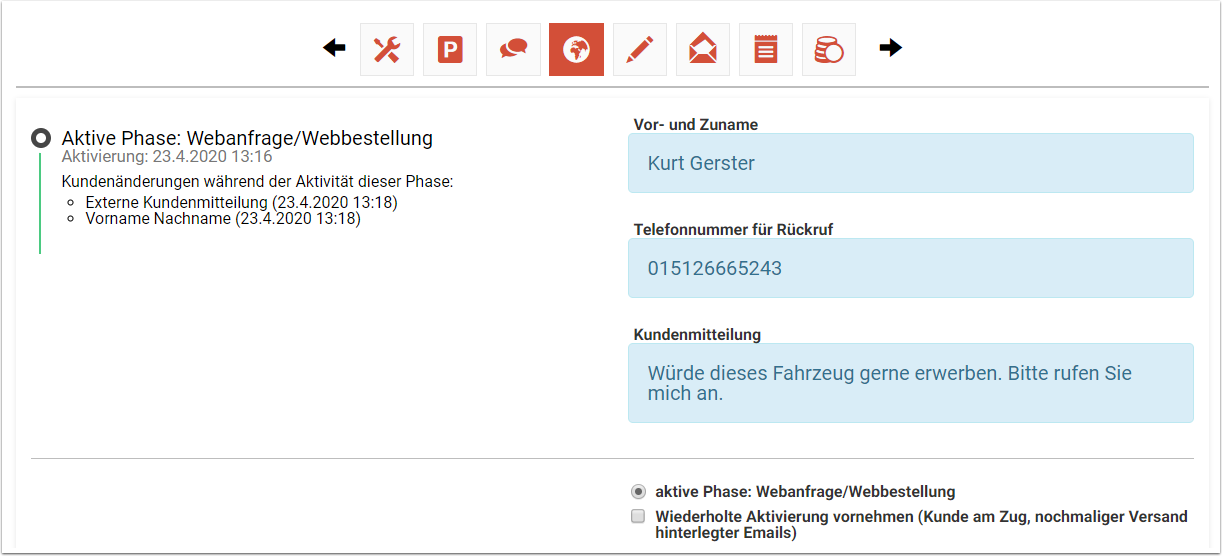The image size is (1222, 556).
Task: Select the coin stack payment icon
Action: coord(829,50)
